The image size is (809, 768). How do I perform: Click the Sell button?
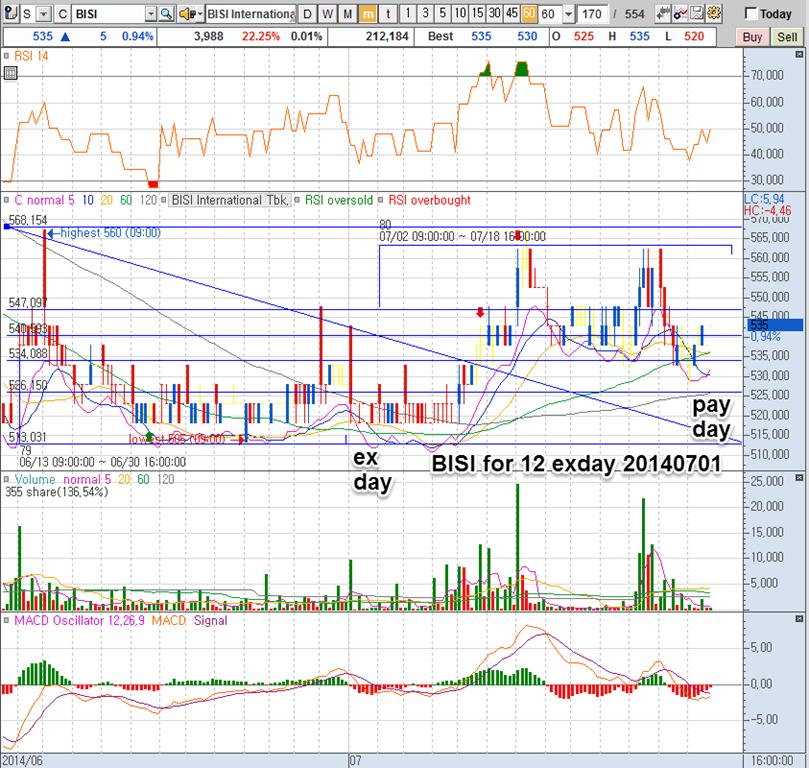(x=787, y=37)
